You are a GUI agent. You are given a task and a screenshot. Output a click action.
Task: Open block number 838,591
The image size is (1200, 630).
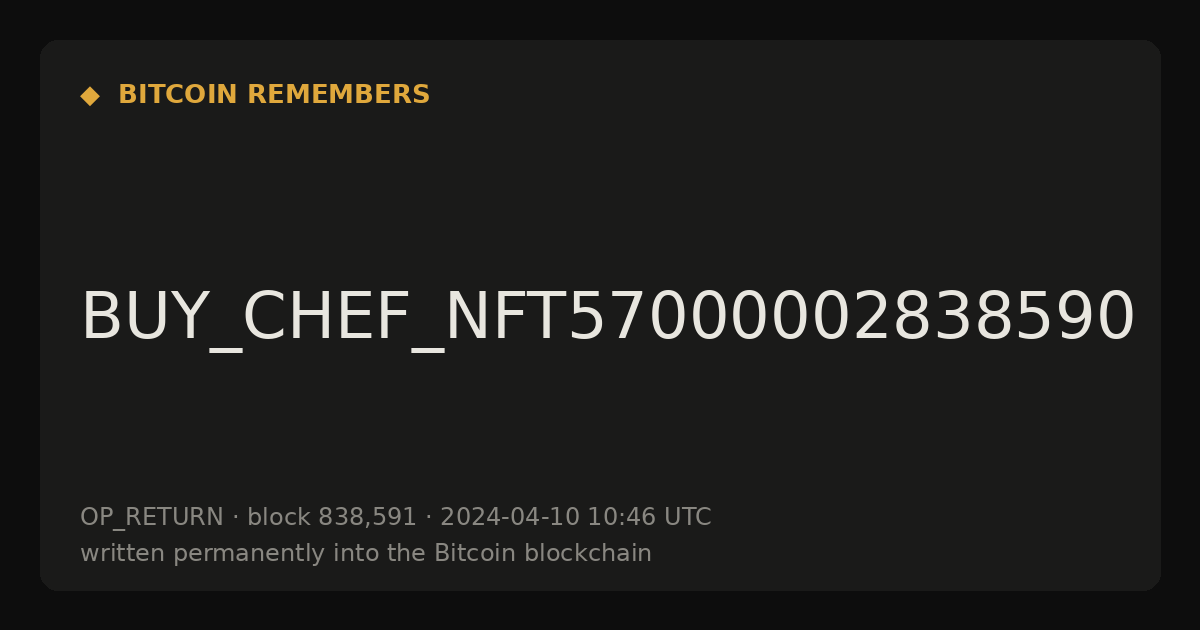point(367,517)
